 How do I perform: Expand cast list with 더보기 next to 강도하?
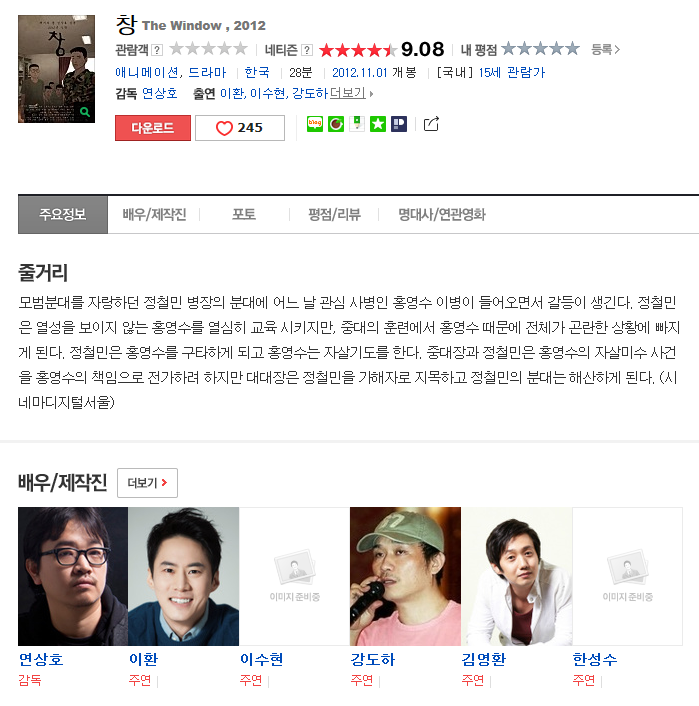[351, 93]
